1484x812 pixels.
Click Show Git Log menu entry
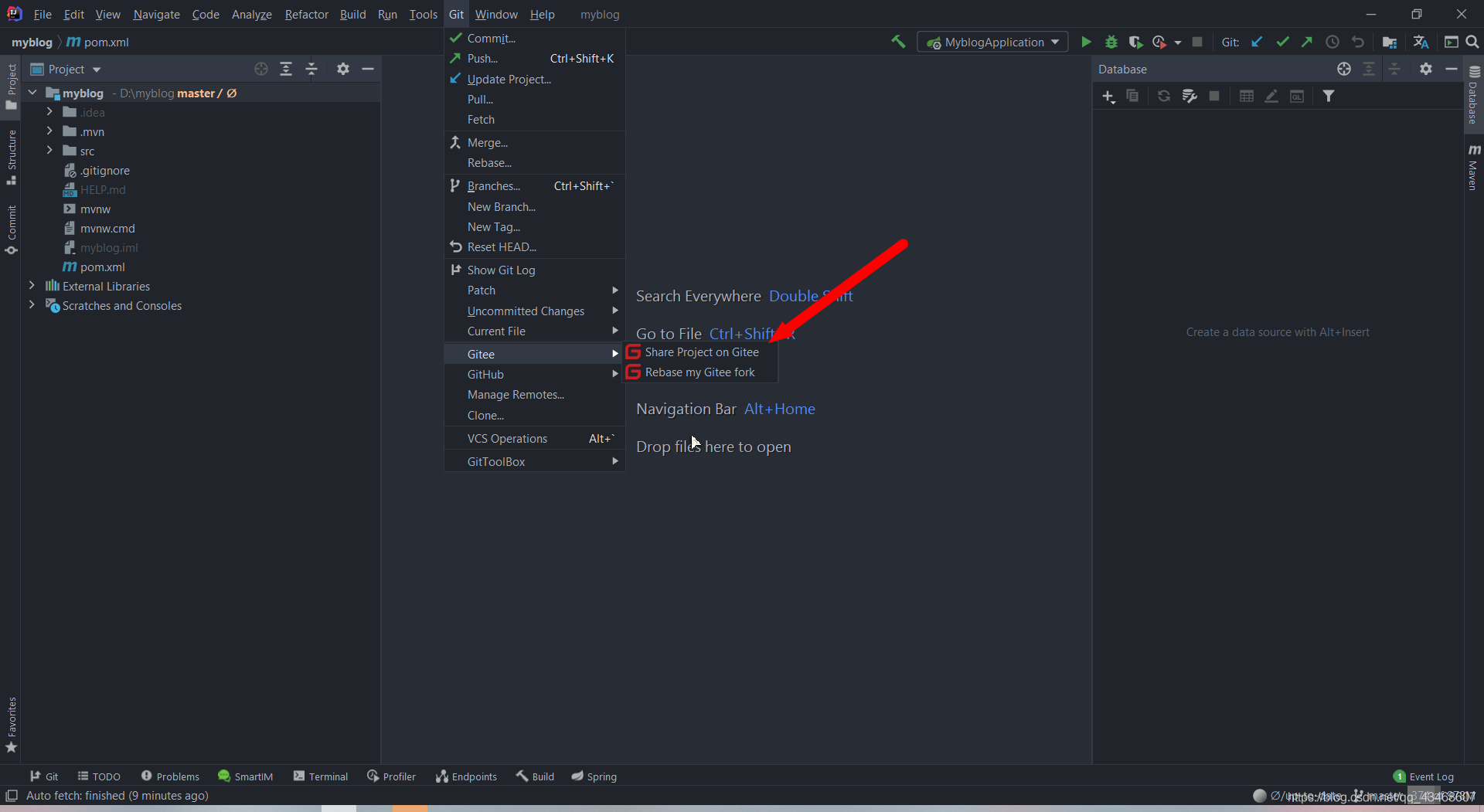coord(534,270)
